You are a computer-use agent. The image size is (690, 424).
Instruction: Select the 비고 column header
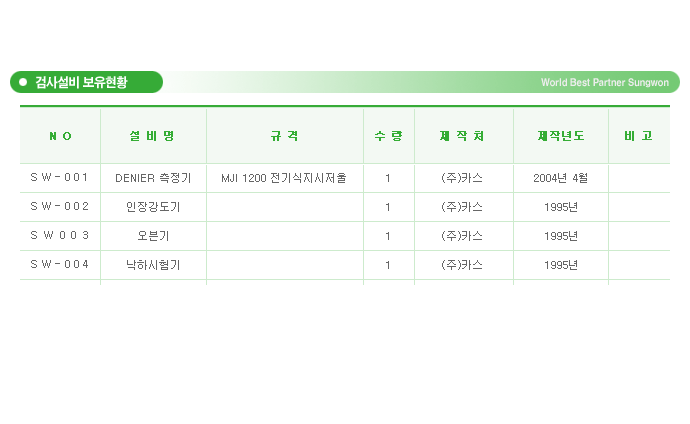tap(639, 136)
